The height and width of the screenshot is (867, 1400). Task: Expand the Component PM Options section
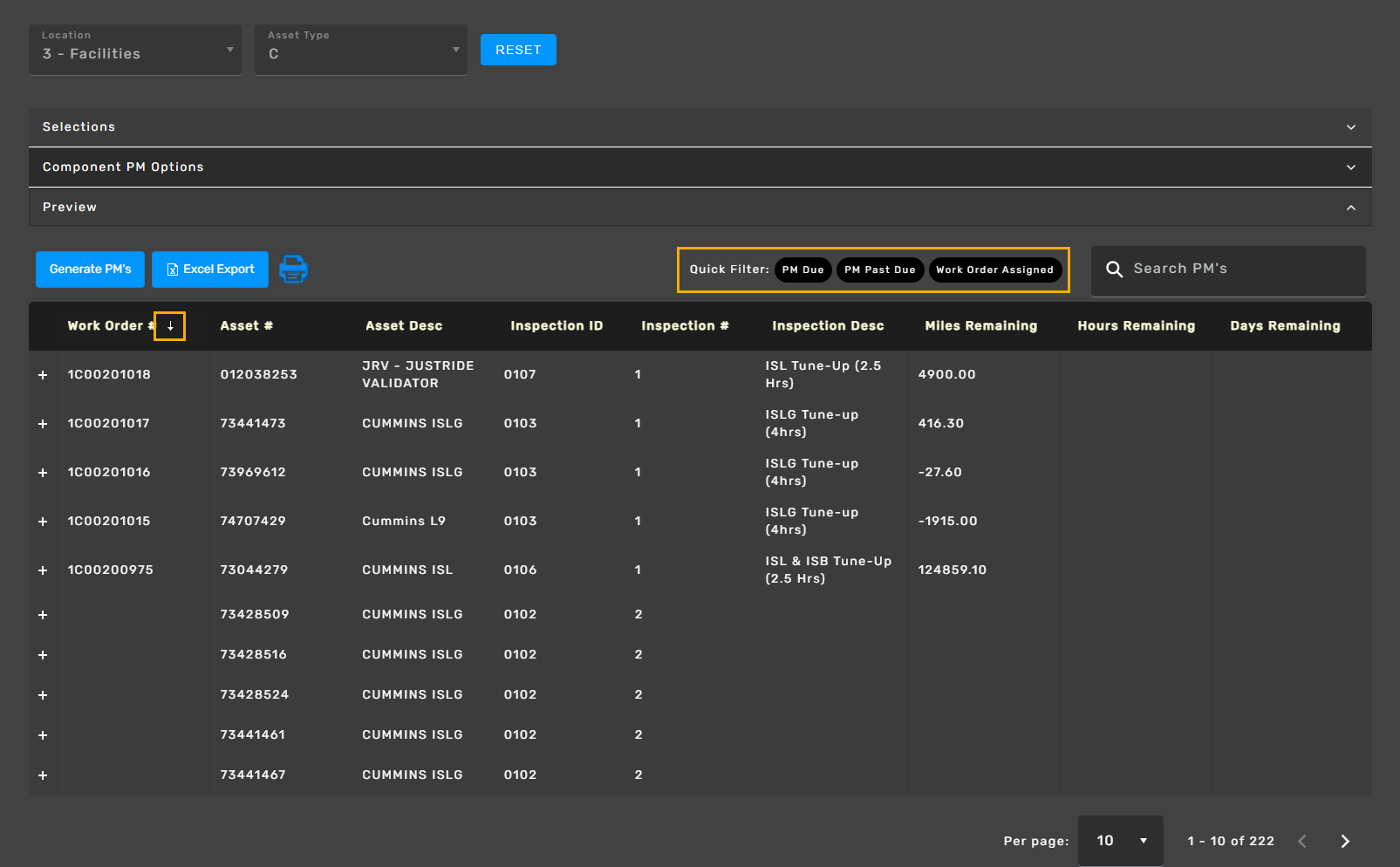pos(700,167)
